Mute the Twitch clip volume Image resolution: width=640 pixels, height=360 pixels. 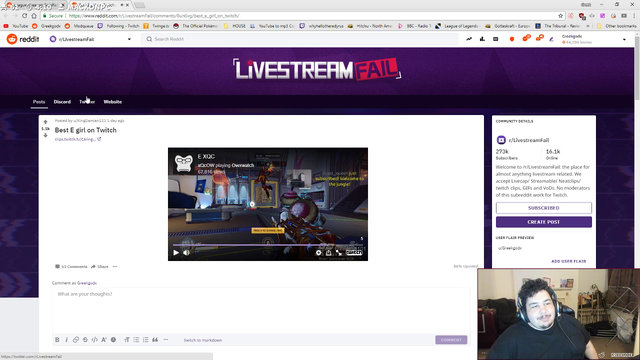(187, 253)
